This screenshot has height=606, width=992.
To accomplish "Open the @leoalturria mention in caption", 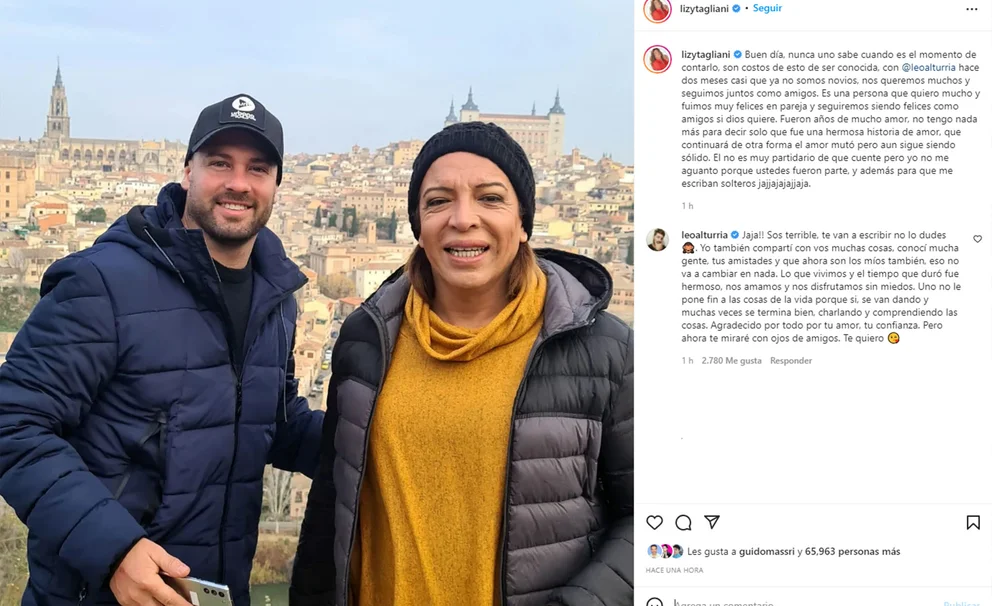I will point(928,67).
